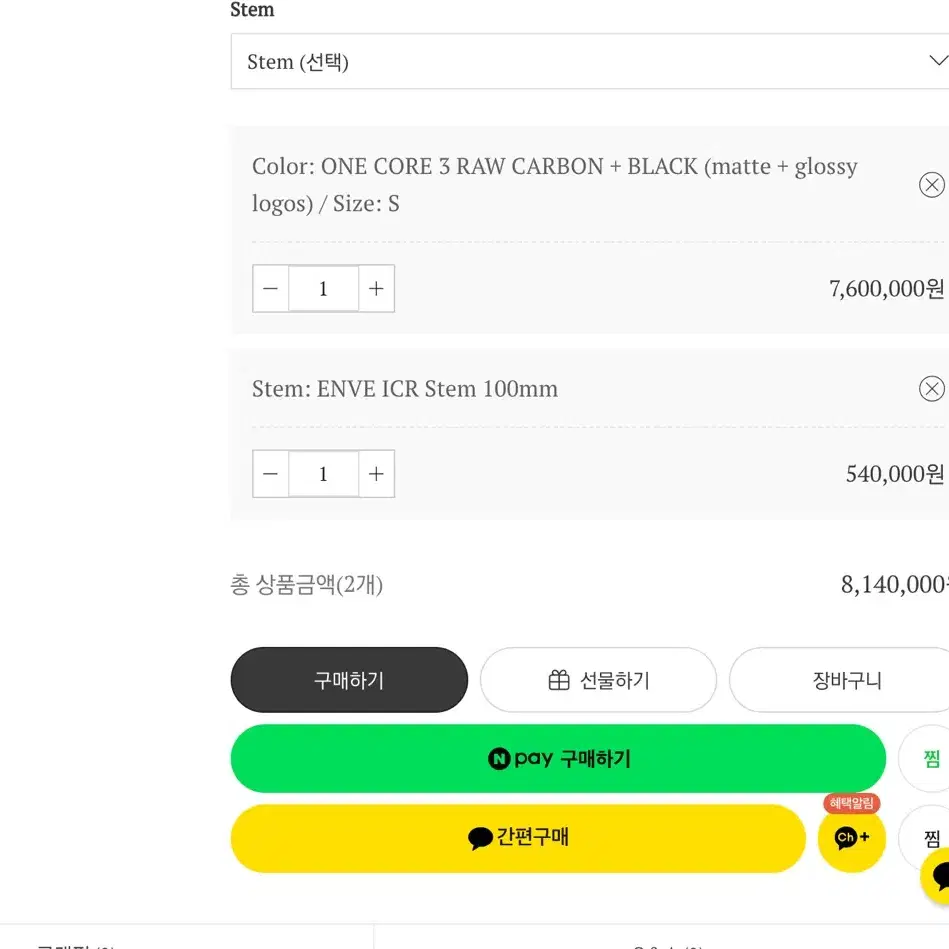Click the quantity input field showing 1
The image size is (949, 949).
click(323, 289)
